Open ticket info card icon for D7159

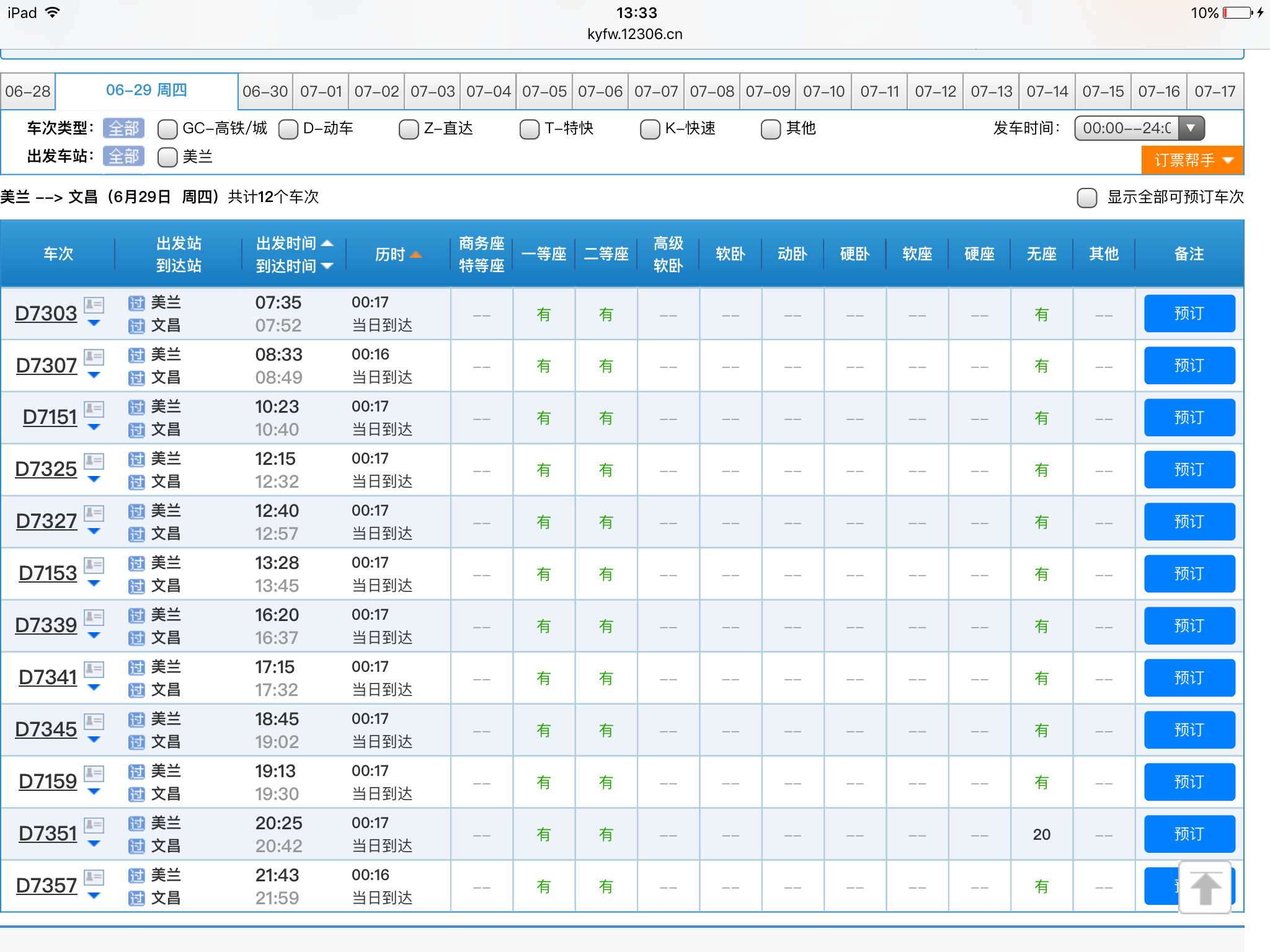94,773
